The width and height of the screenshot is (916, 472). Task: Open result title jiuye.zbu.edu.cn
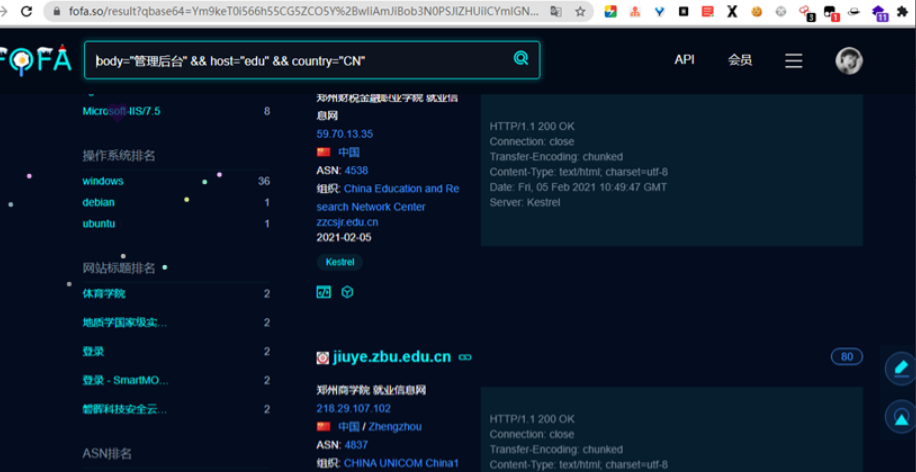(x=392, y=357)
